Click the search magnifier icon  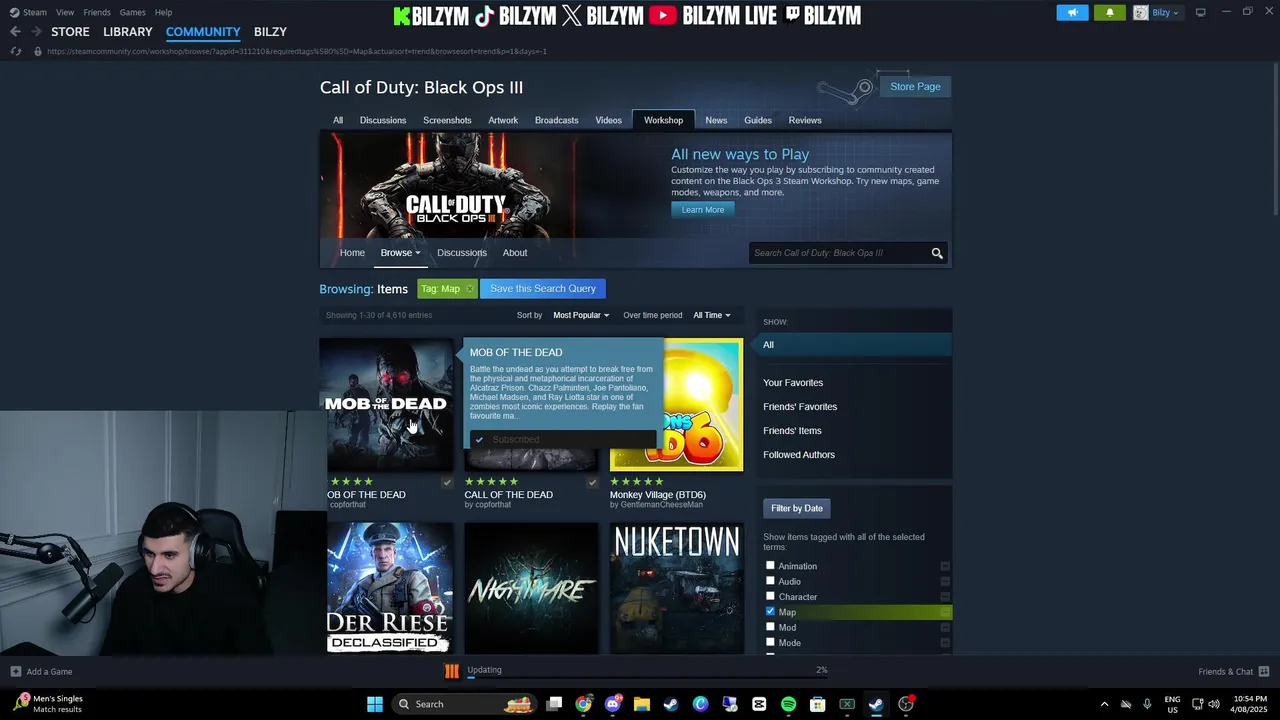[x=937, y=253]
